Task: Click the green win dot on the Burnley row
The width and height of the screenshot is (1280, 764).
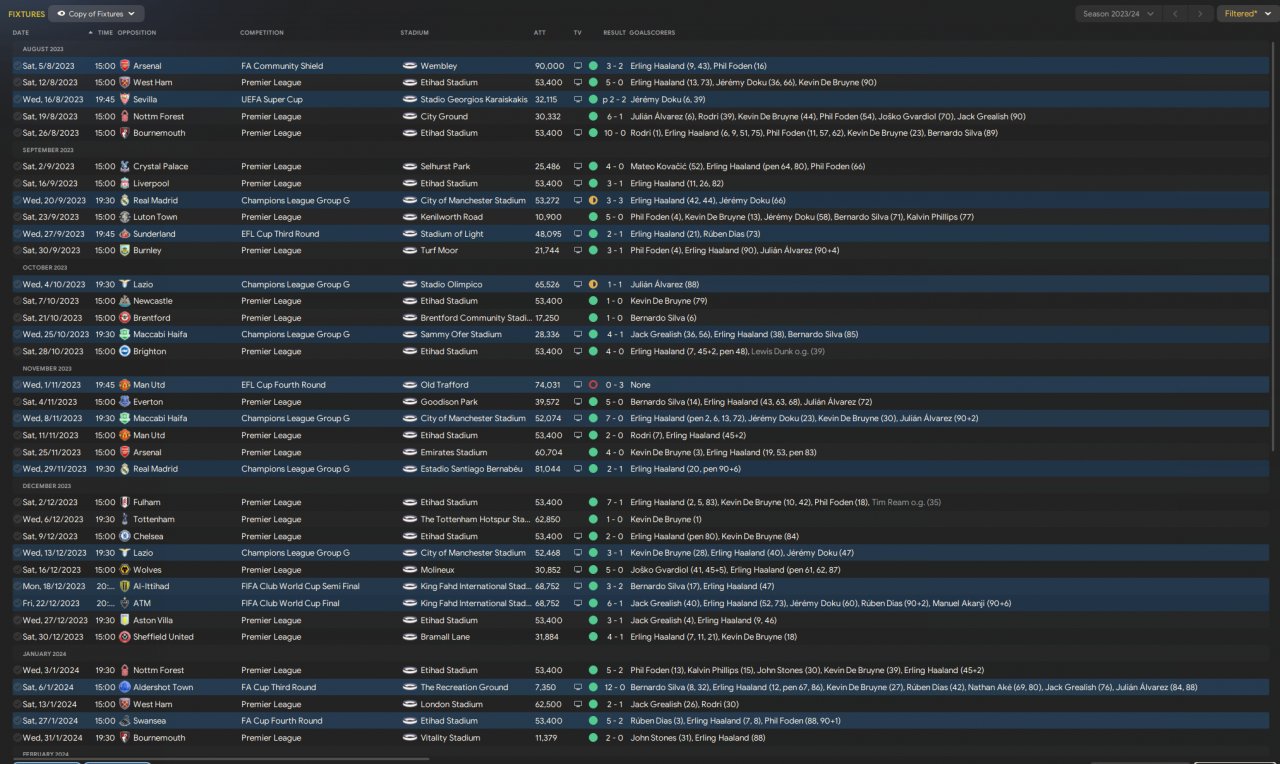Action: 593,251
